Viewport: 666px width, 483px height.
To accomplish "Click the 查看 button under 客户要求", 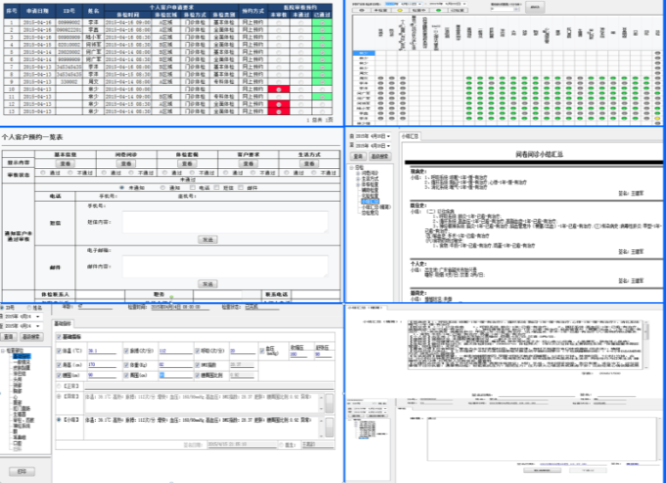I will (248, 164).
